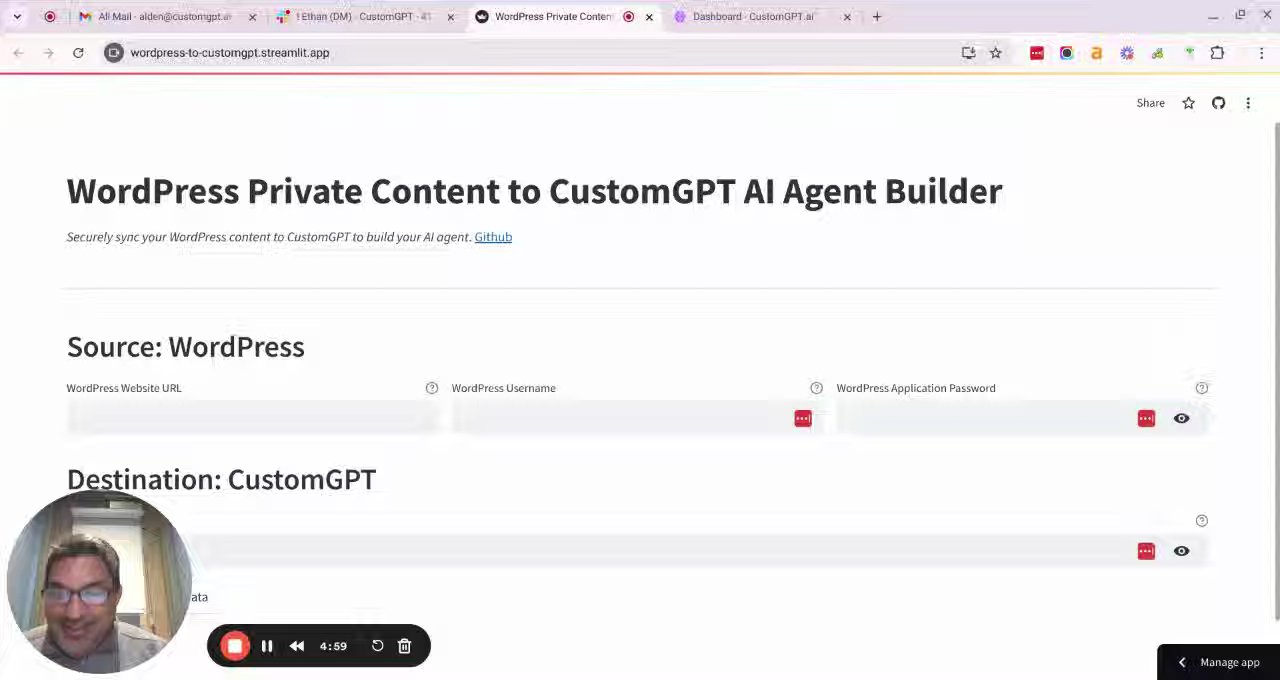Click the address bar showing wordpress-to-customgpt.streamlit.app
Screen dimensions: 1280x680
pyautogui.click(x=540, y=53)
